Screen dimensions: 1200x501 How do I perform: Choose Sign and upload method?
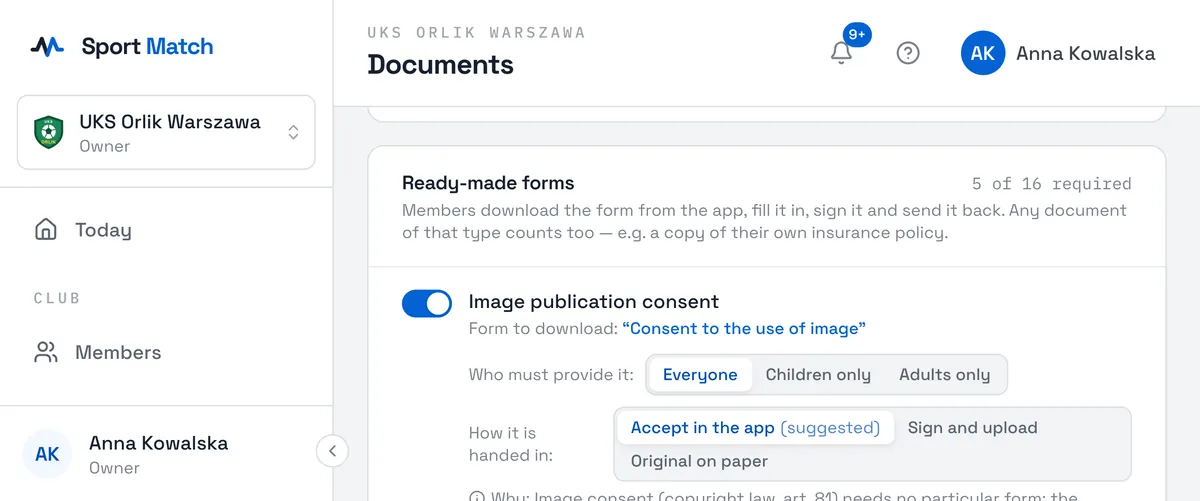click(972, 428)
